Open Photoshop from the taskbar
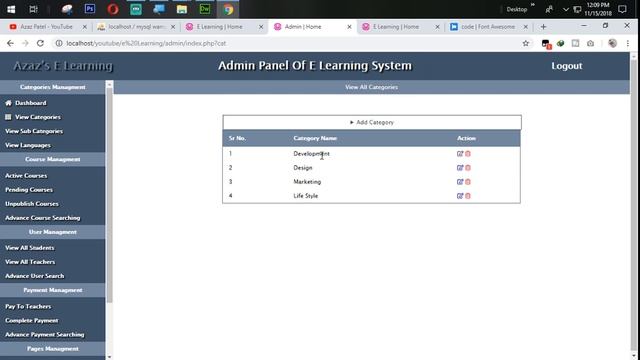 pos(90,9)
